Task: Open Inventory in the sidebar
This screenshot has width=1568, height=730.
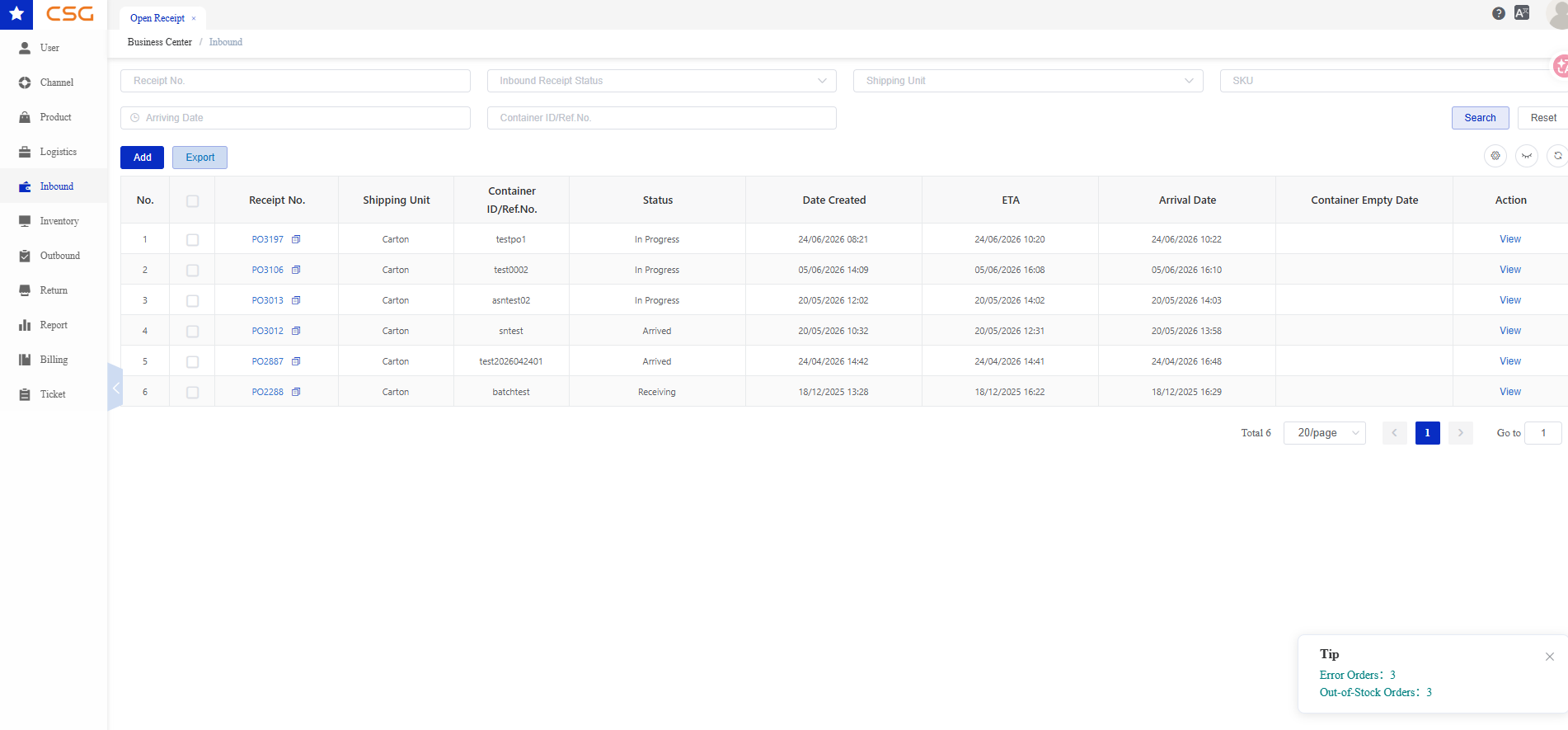Action: (54, 221)
